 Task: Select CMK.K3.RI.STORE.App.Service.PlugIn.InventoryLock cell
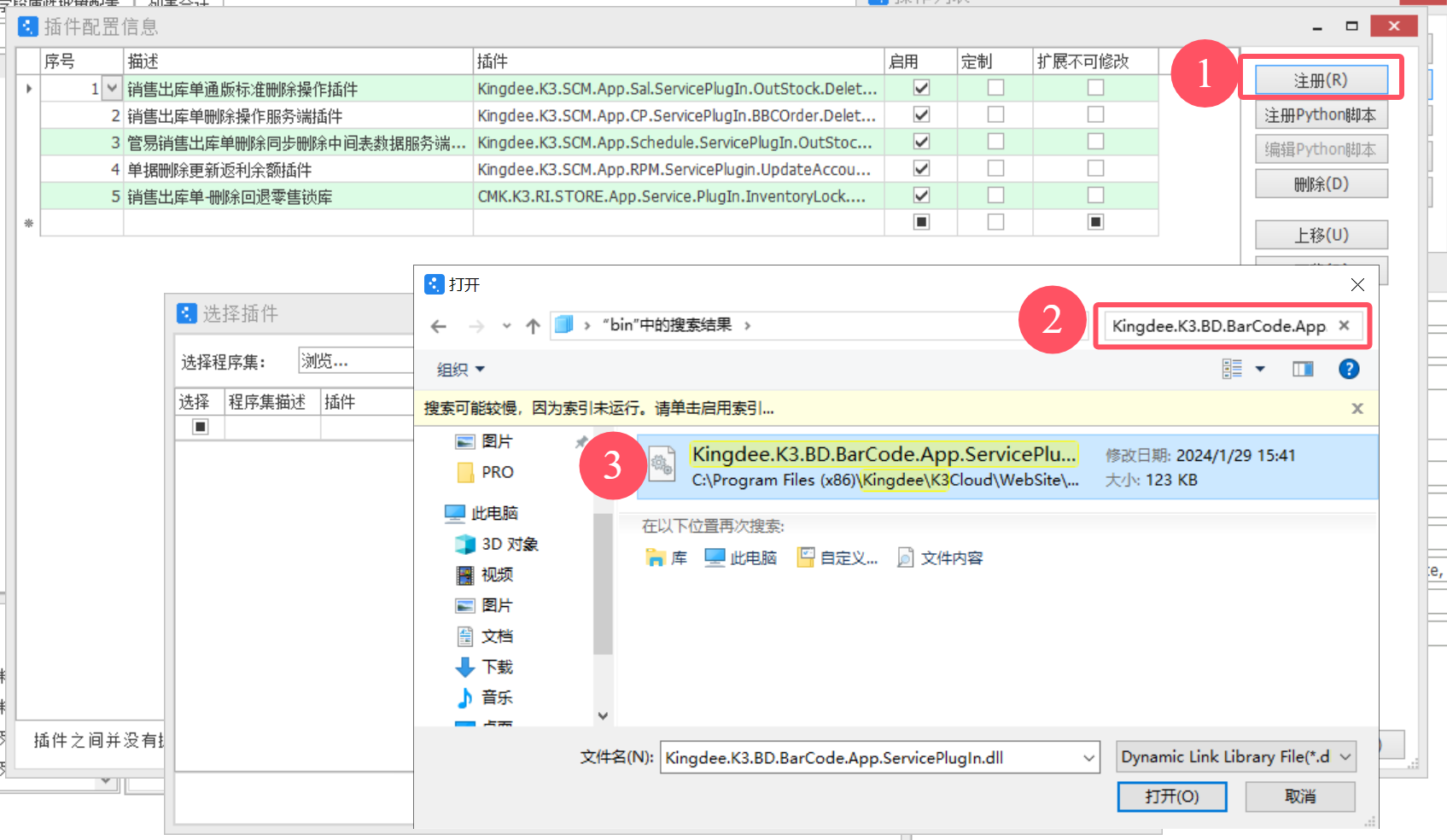coord(679,196)
